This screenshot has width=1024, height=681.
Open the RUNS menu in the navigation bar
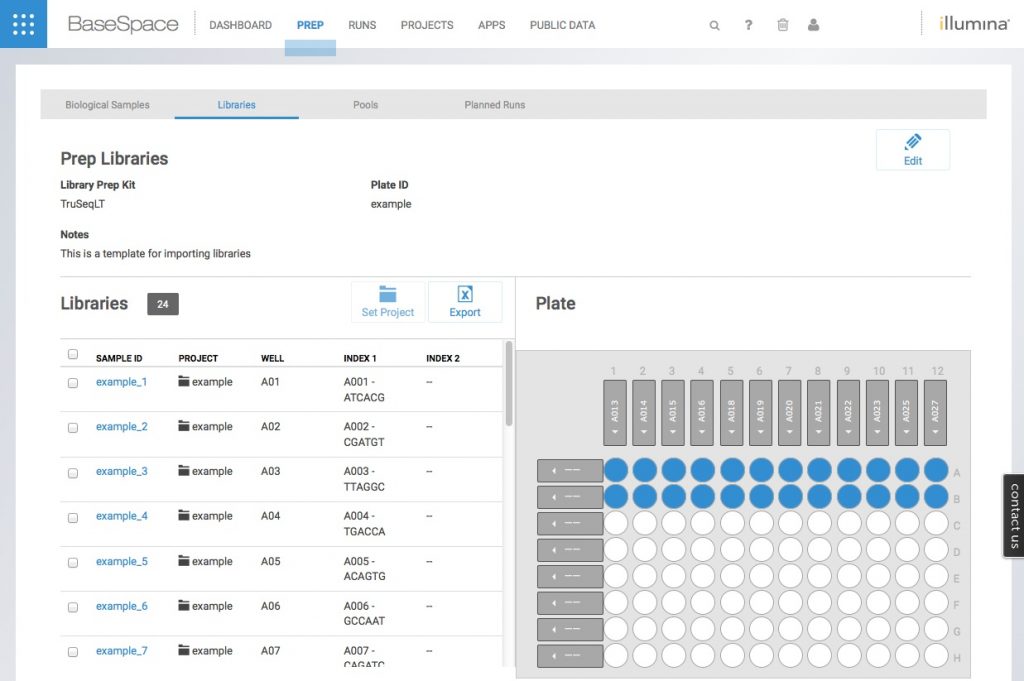[x=362, y=25]
